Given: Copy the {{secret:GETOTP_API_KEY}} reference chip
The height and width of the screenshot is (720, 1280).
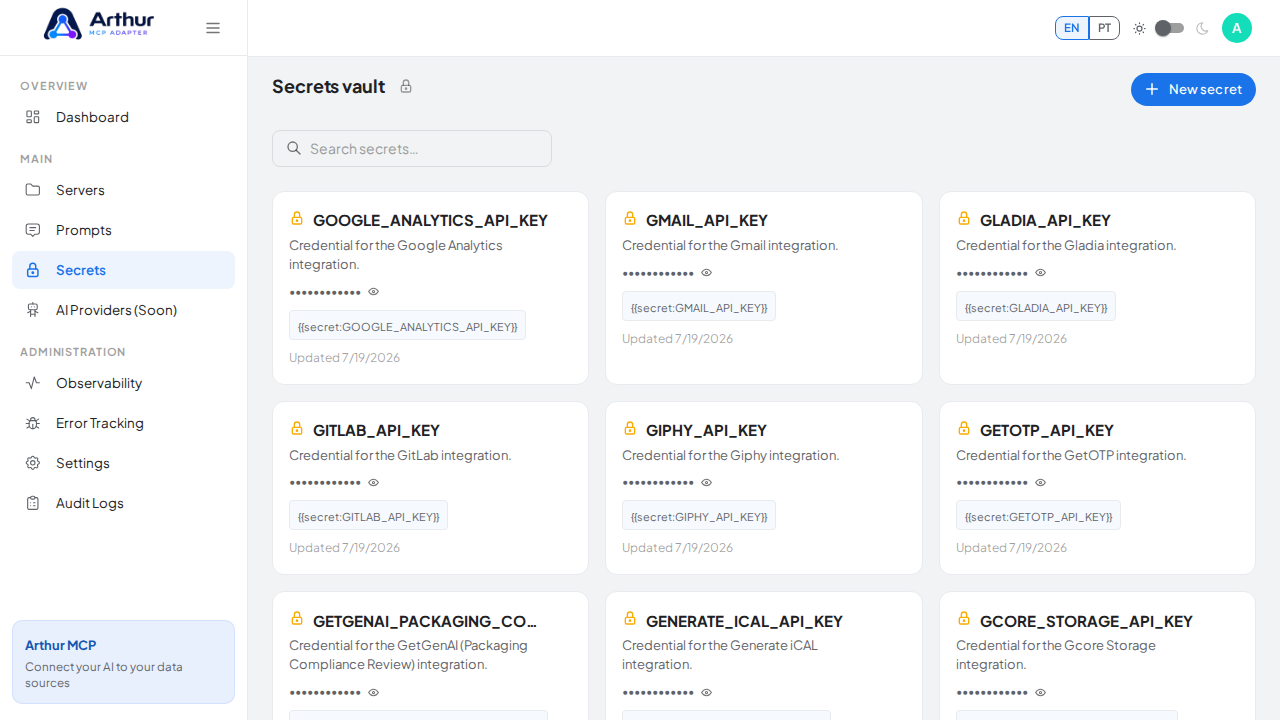Looking at the screenshot, I should pyautogui.click(x=1038, y=517).
